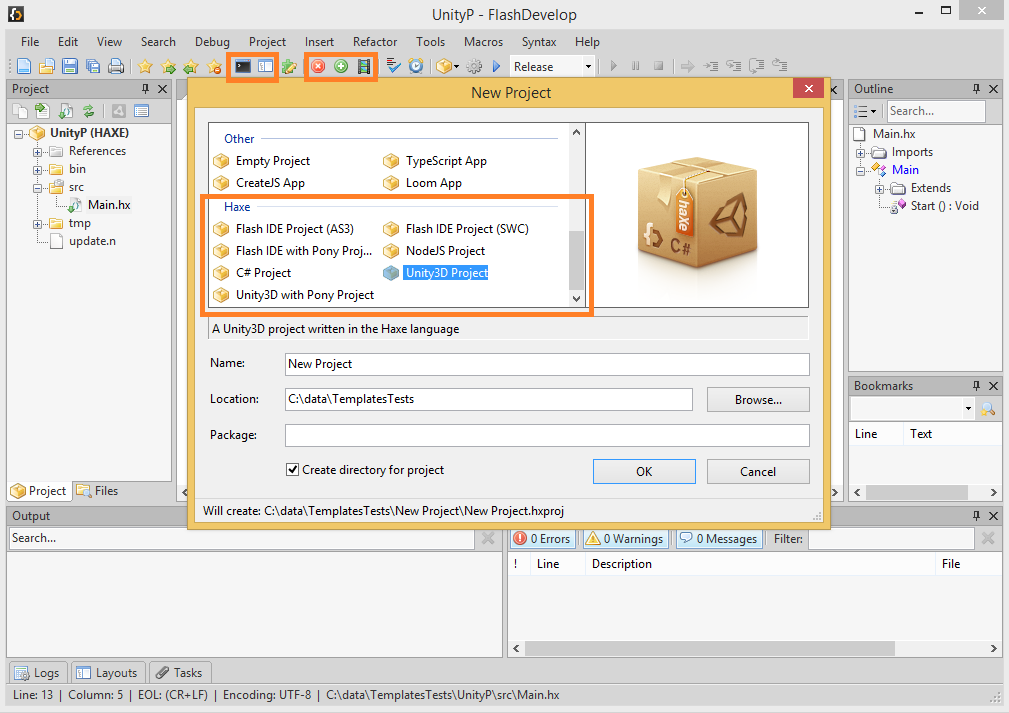Open the Debug menu
The height and width of the screenshot is (713, 1009).
212,42
